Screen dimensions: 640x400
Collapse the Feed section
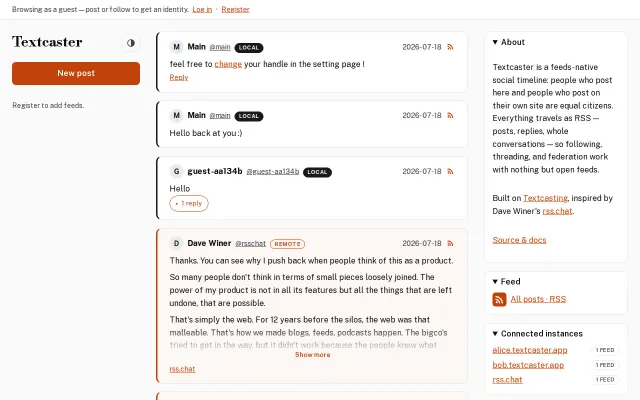click(x=507, y=282)
